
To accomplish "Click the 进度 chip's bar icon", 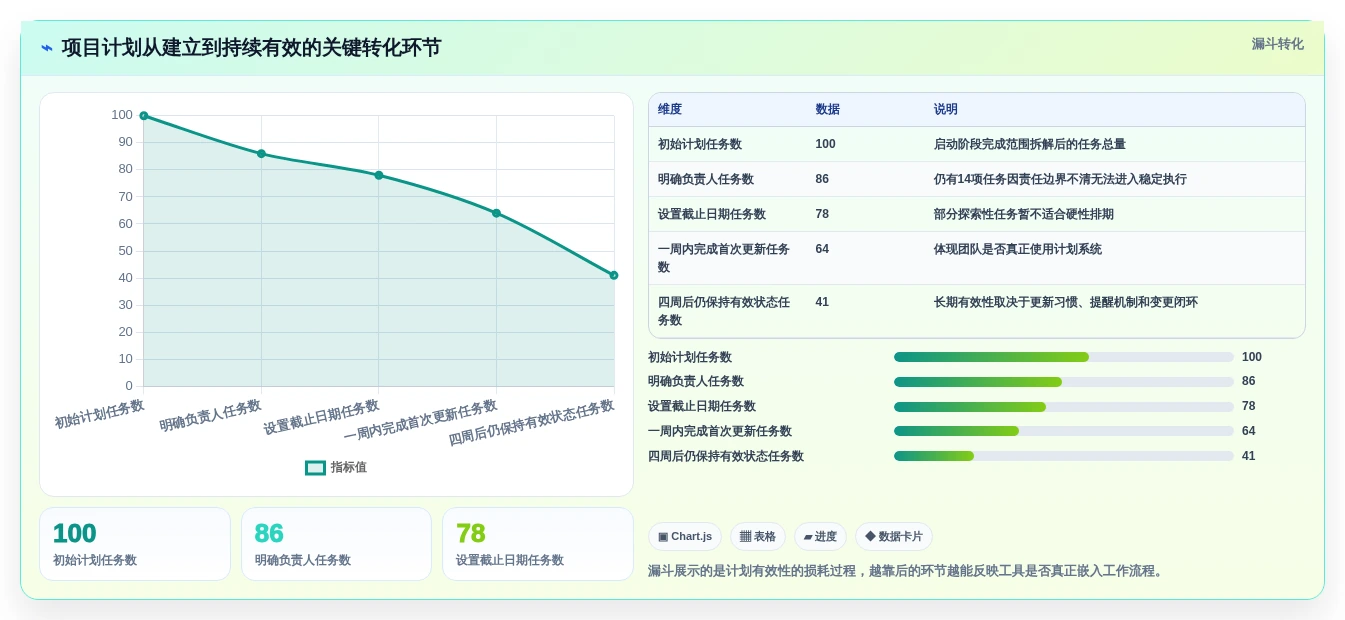I will (808, 537).
